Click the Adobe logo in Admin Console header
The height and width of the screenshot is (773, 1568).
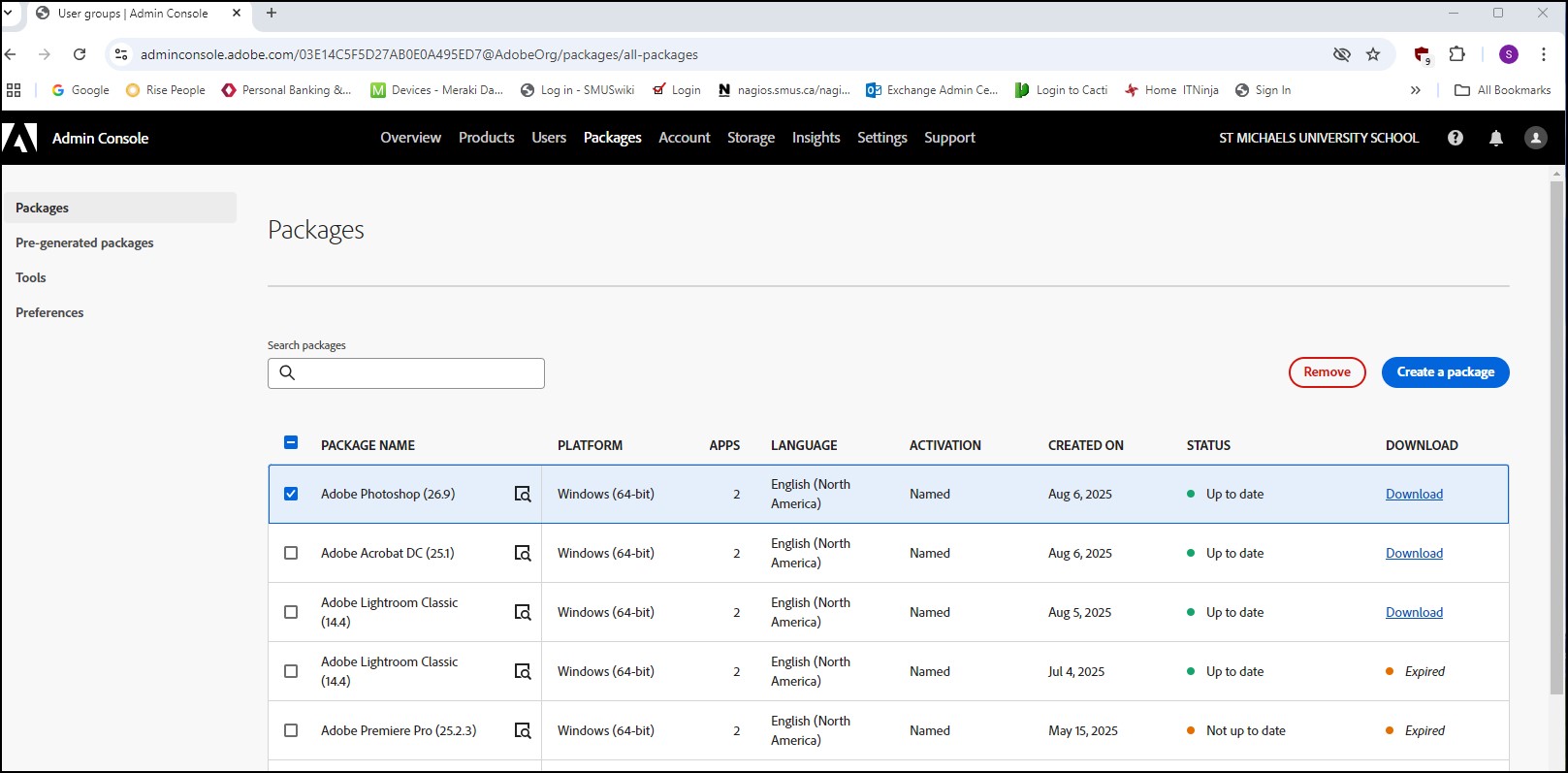19,138
